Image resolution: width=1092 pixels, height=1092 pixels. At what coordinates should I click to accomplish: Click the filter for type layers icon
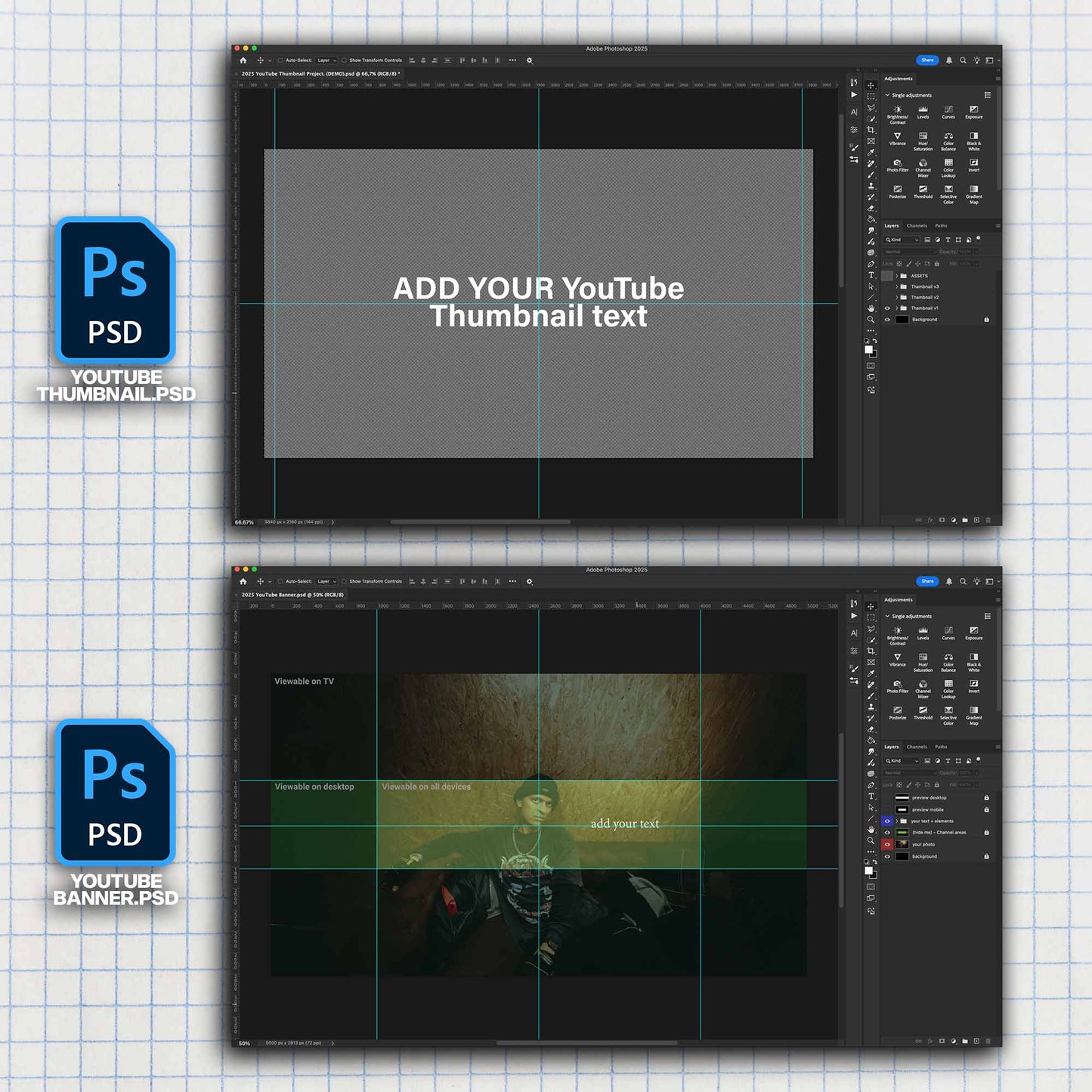[x=948, y=240]
